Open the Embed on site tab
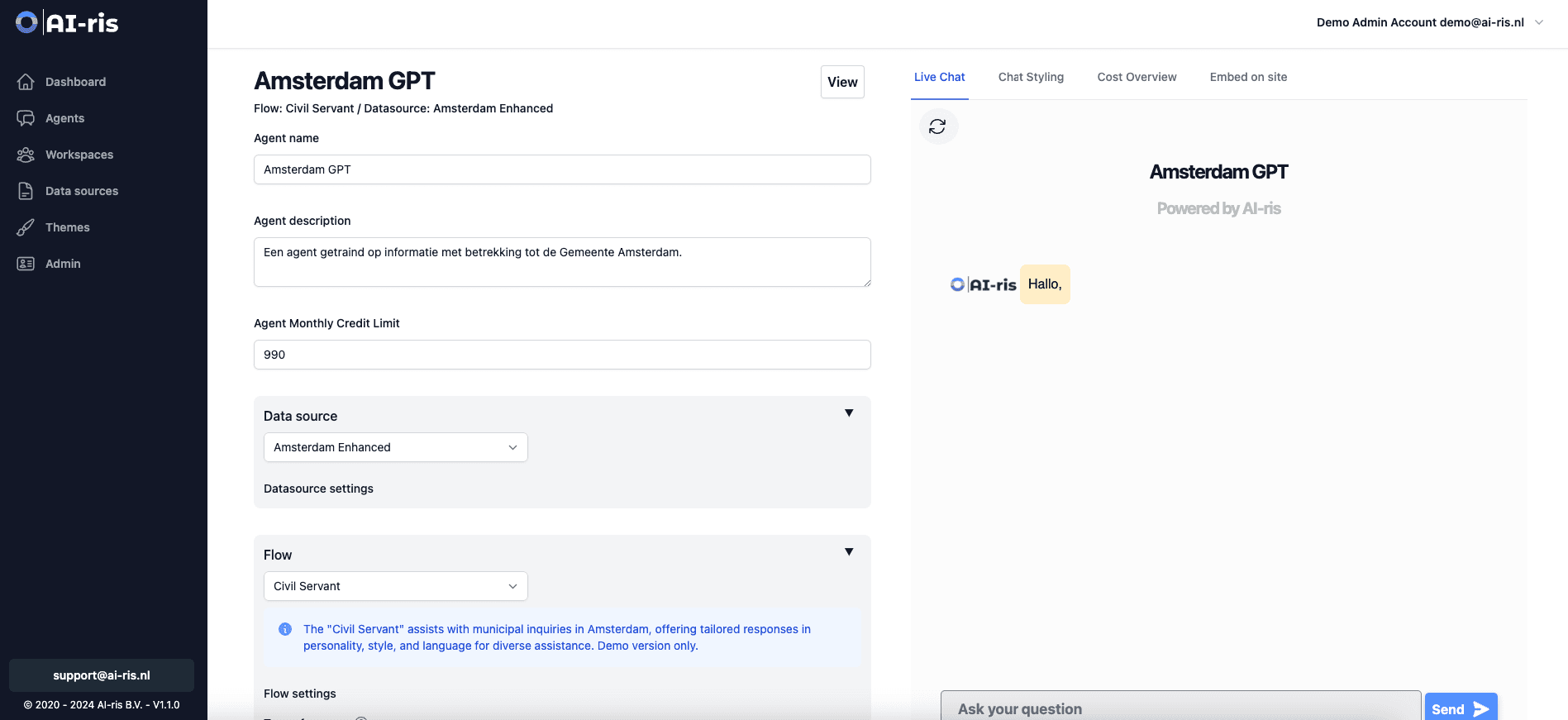The width and height of the screenshot is (1568, 720). (x=1248, y=77)
